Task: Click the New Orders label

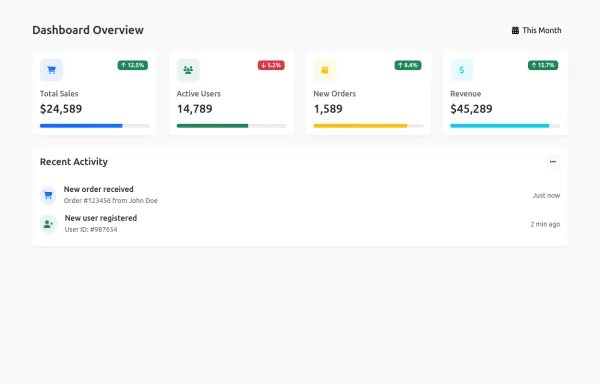Action: [x=334, y=94]
